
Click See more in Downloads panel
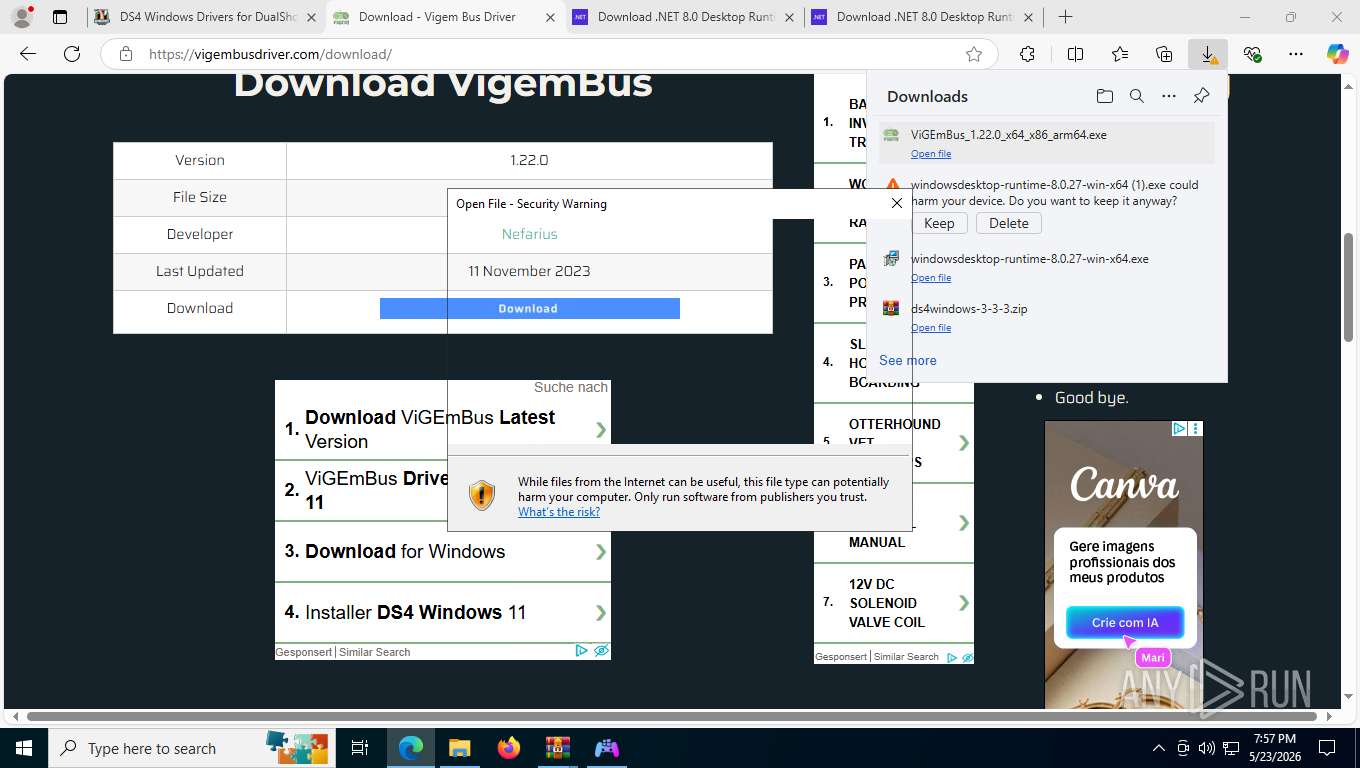pos(908,360)
